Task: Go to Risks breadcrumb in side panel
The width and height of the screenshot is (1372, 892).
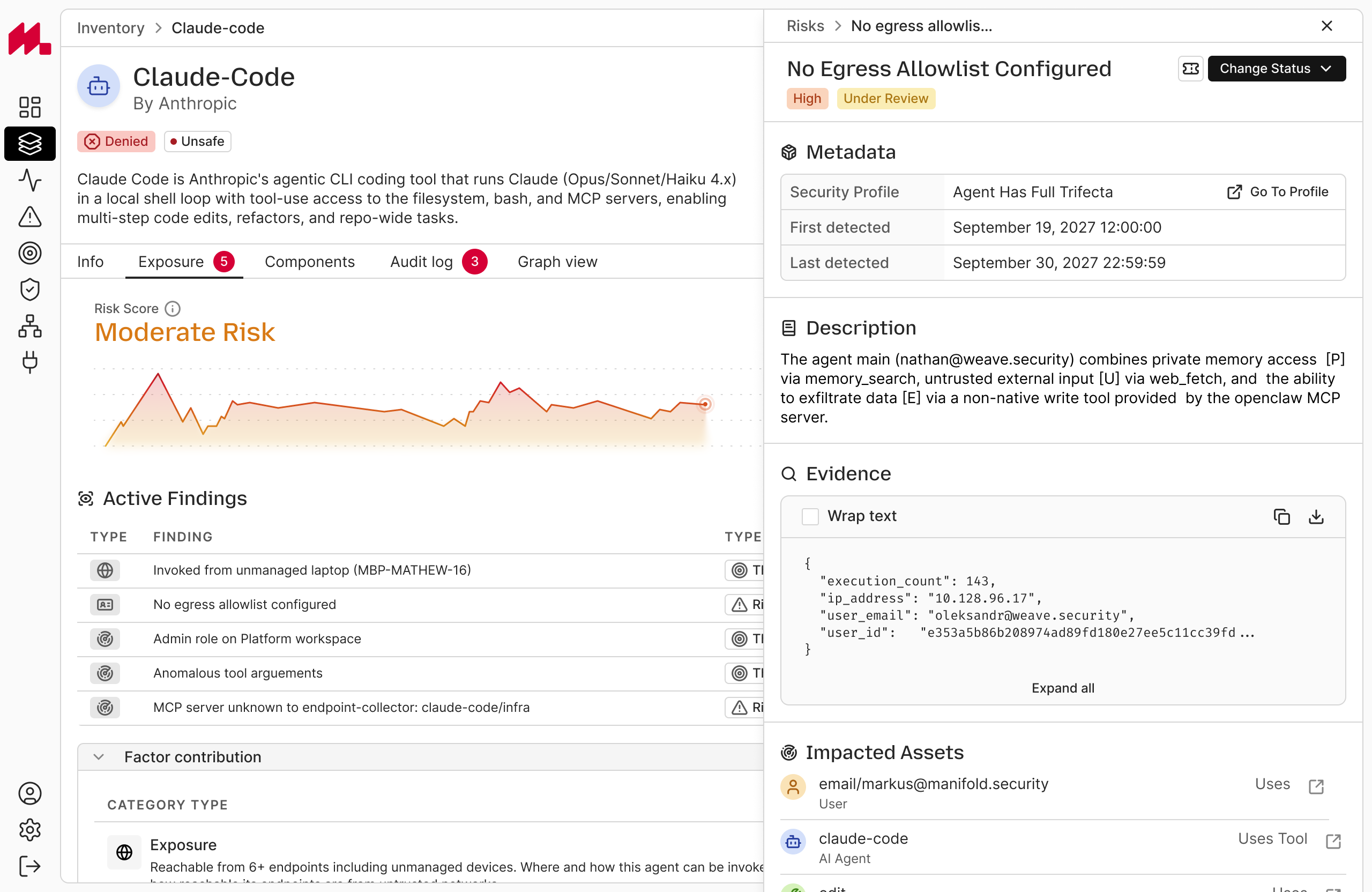Action: 806,26
